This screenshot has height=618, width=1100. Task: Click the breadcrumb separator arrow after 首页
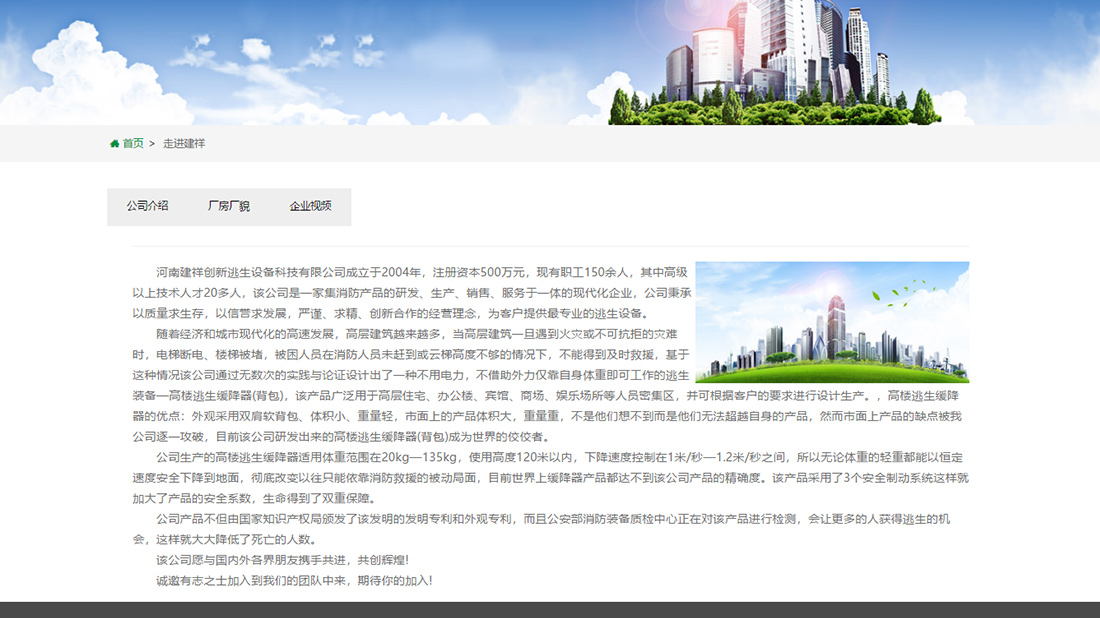click(152, 143)
